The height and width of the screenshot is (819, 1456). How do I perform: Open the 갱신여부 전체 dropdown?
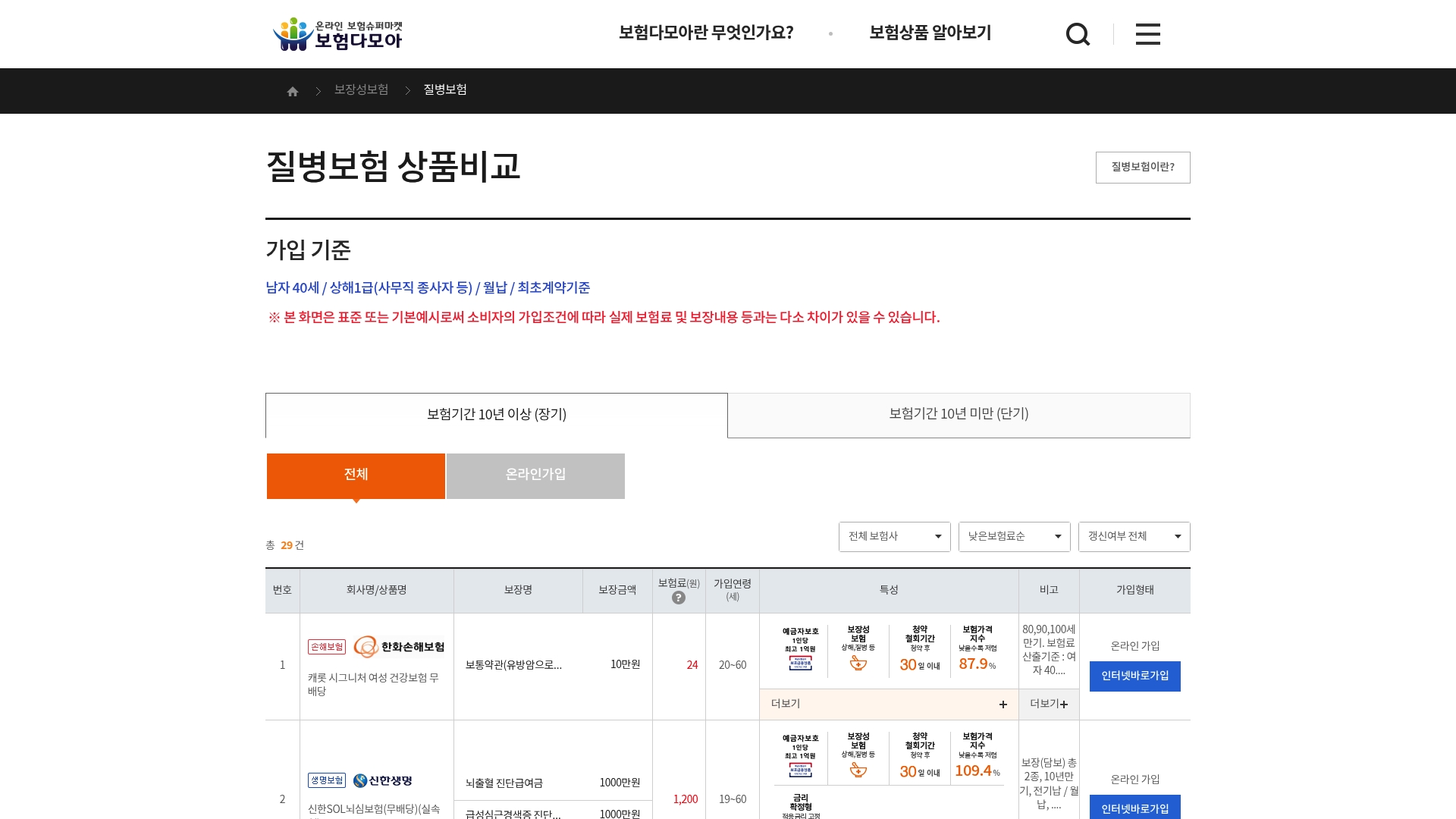pos(1134,537)
